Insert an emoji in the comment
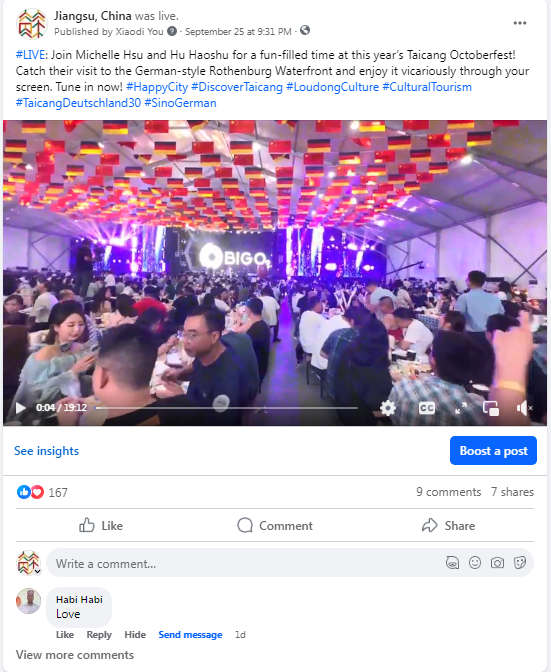 475,562
